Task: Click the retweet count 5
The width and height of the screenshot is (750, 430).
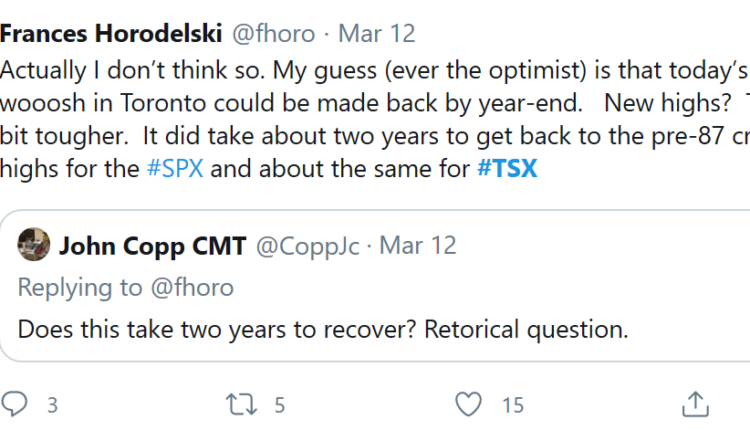Action: 280,405
